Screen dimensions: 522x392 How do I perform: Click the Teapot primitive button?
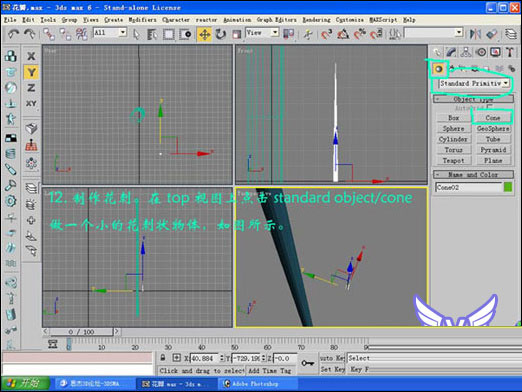pos(453,160)
